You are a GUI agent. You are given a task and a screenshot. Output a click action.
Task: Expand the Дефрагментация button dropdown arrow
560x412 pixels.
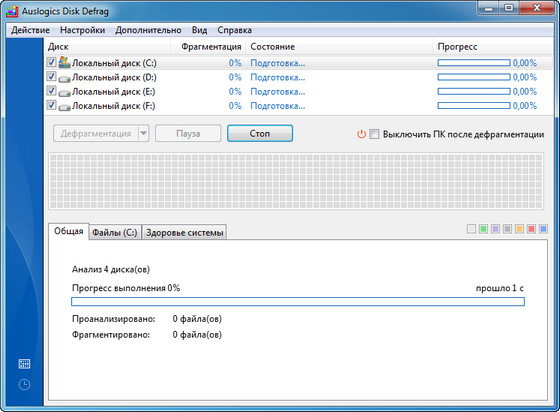(x=144, y=134)
